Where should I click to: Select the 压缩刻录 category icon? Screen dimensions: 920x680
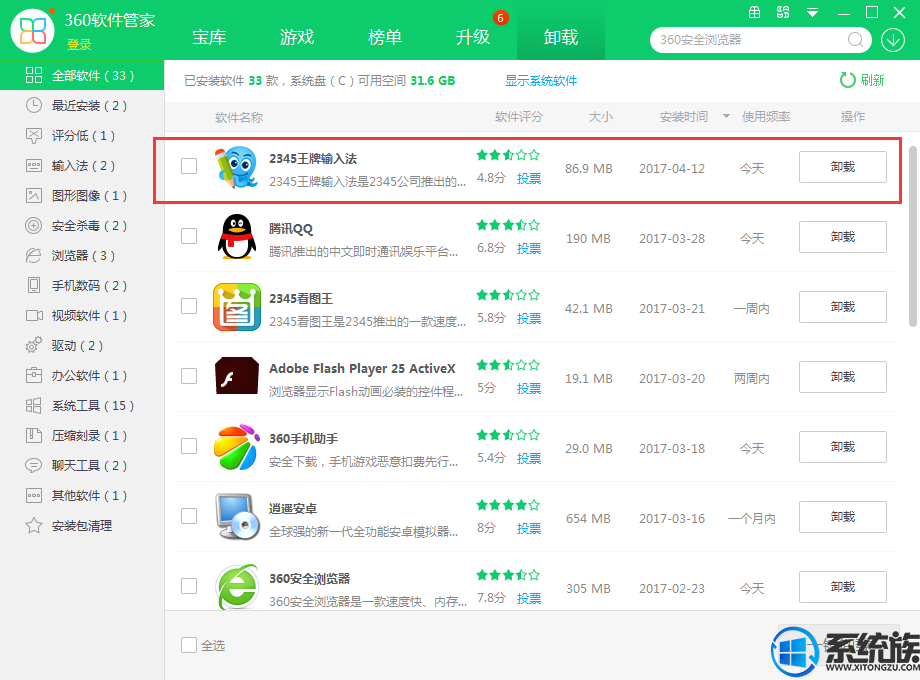point(34,435)
